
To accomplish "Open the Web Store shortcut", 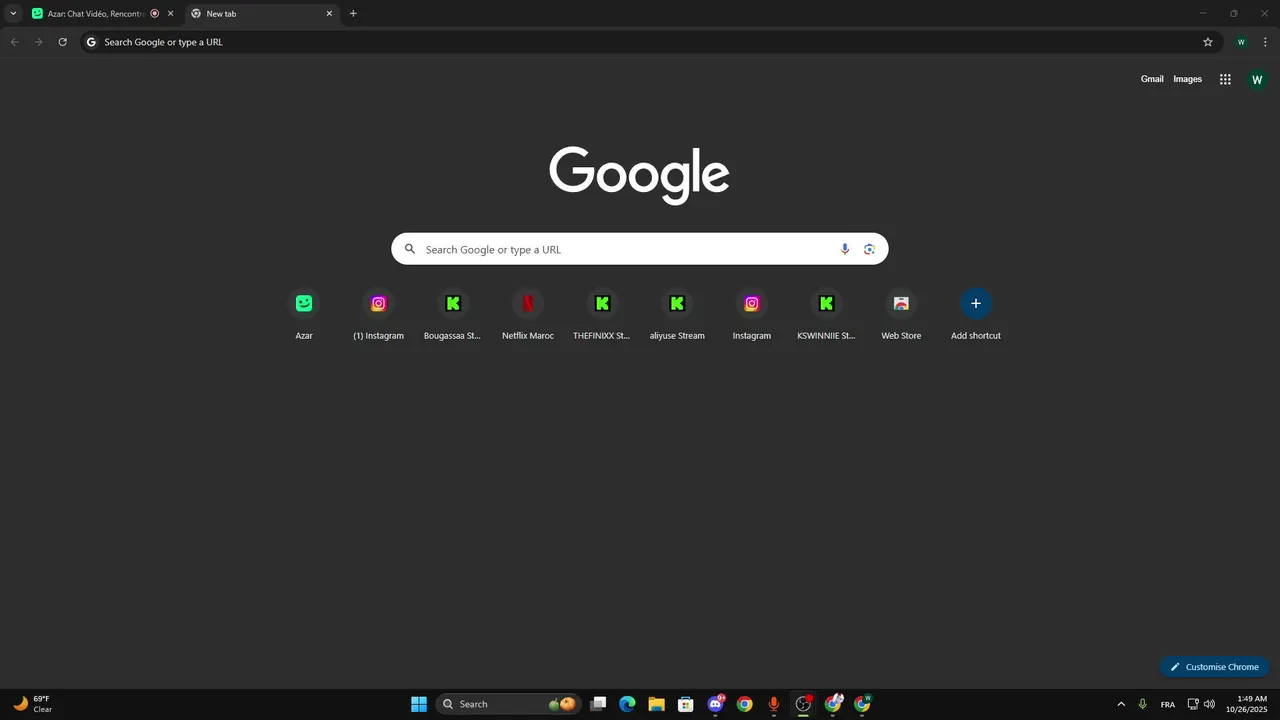I will (901, 315).
